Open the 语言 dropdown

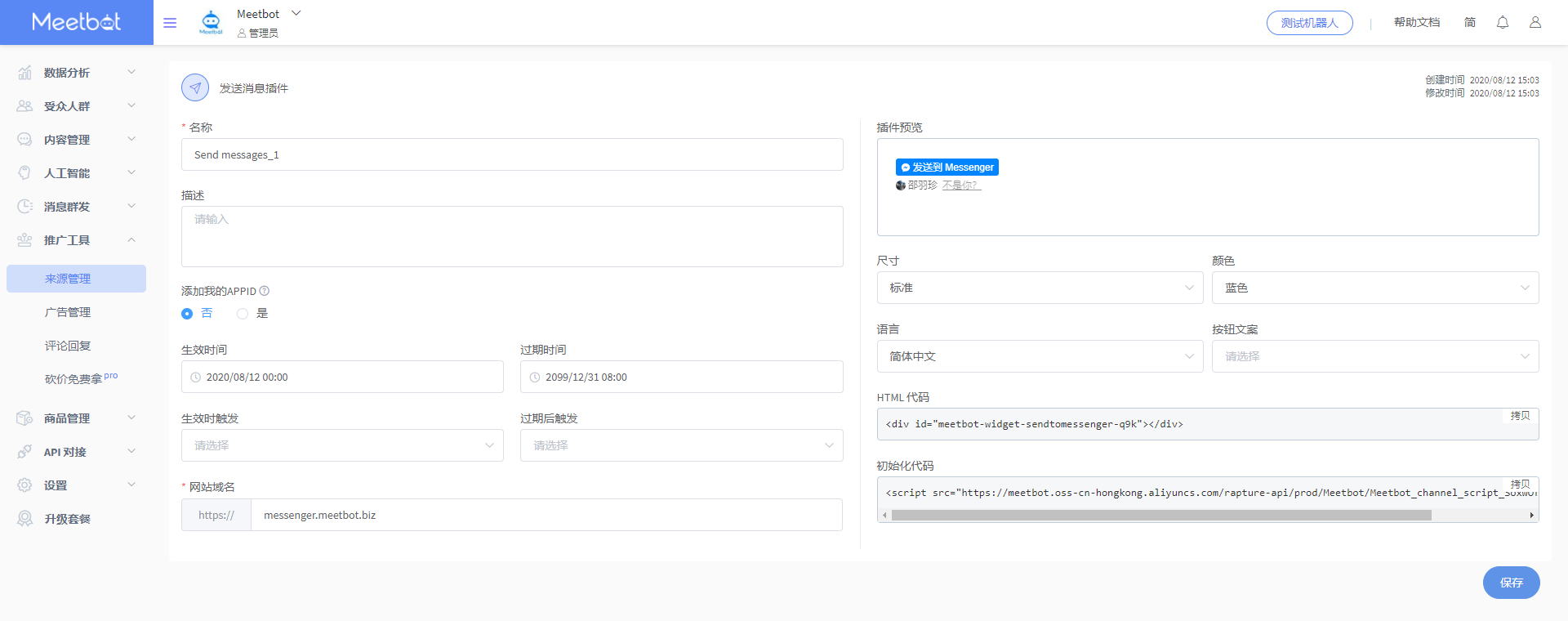click(x=1040, y=356)
